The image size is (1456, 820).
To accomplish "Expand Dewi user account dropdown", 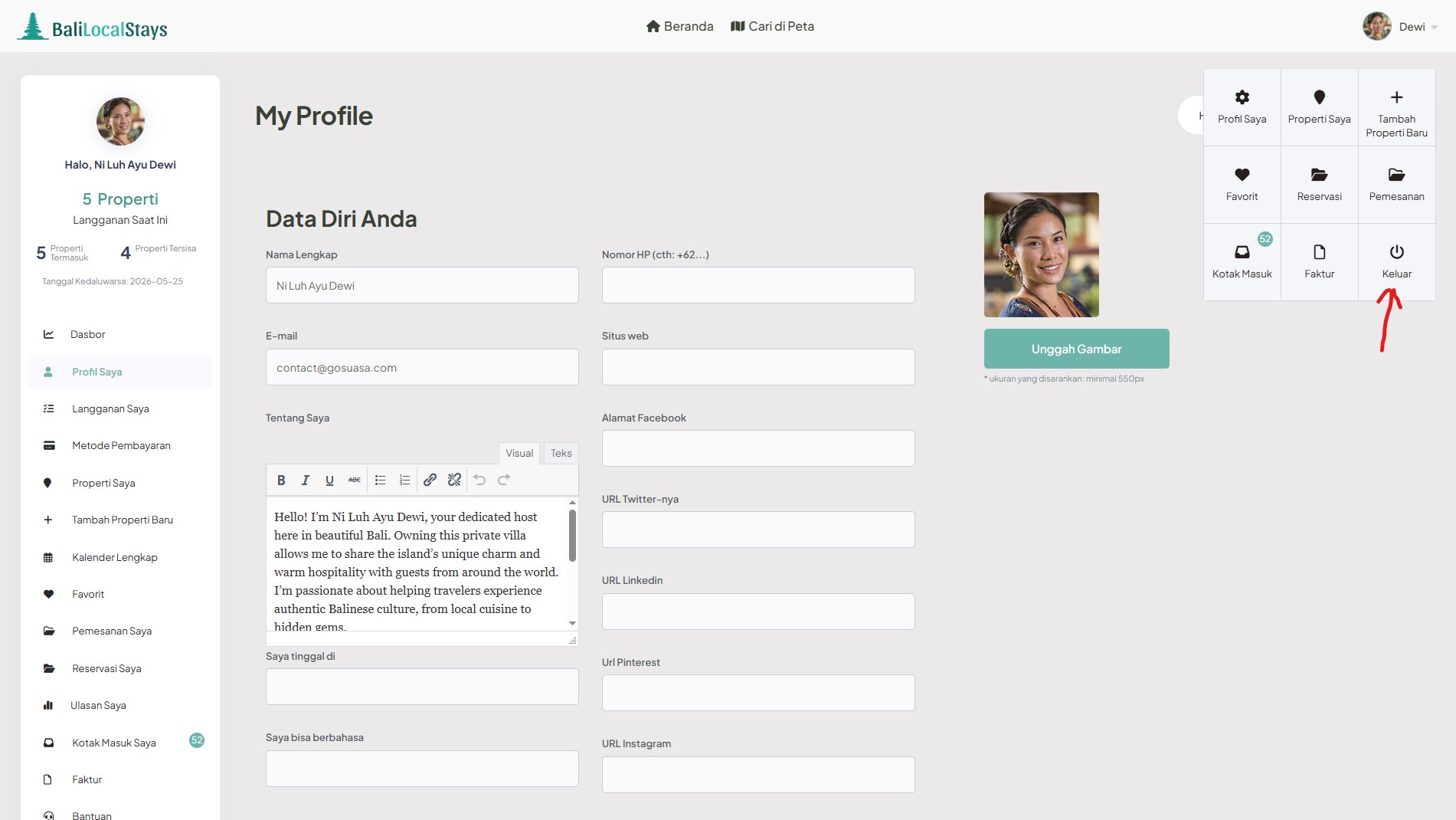I will 1400,26.
